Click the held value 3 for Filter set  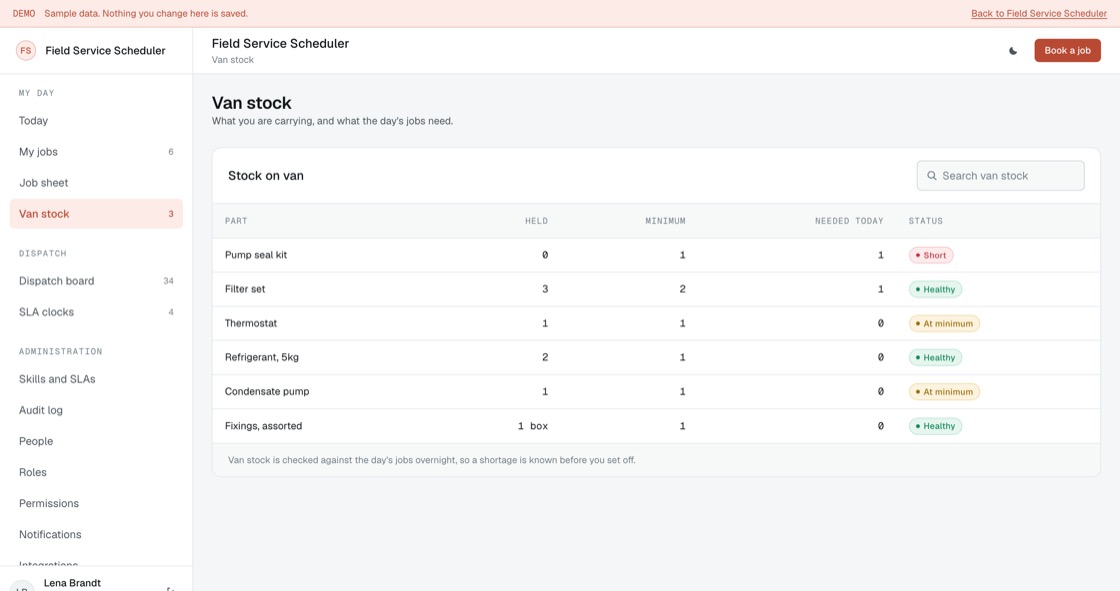pyautogui.click(x=545, y=289)
